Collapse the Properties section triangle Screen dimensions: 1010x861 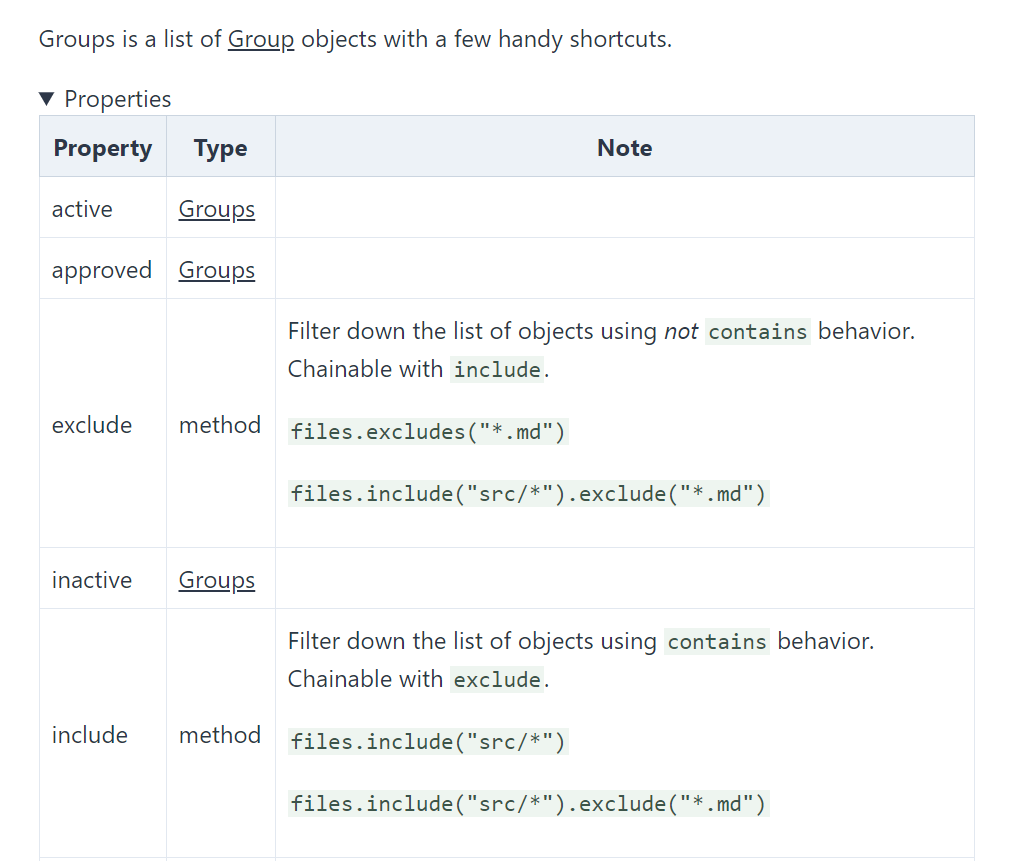(x=46, y=98)
